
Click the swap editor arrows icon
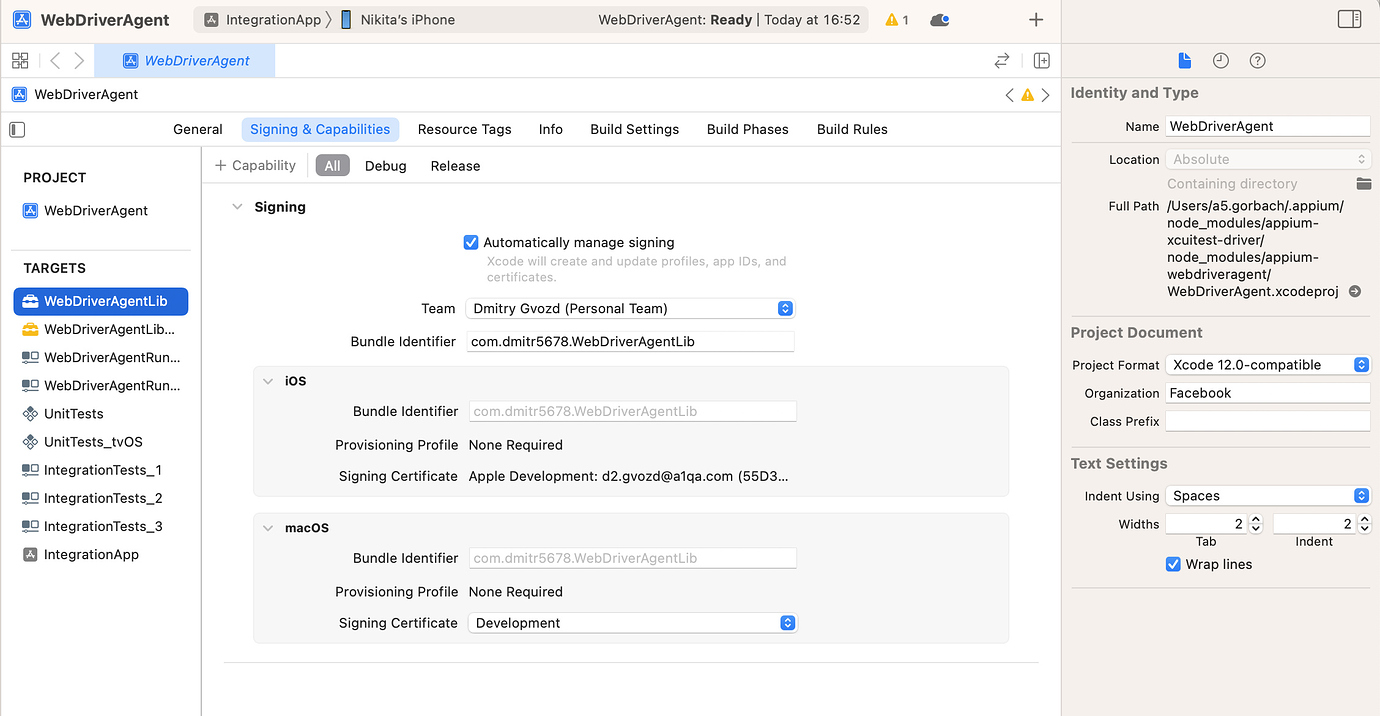pyautogui.click(x=1001, y=60)
